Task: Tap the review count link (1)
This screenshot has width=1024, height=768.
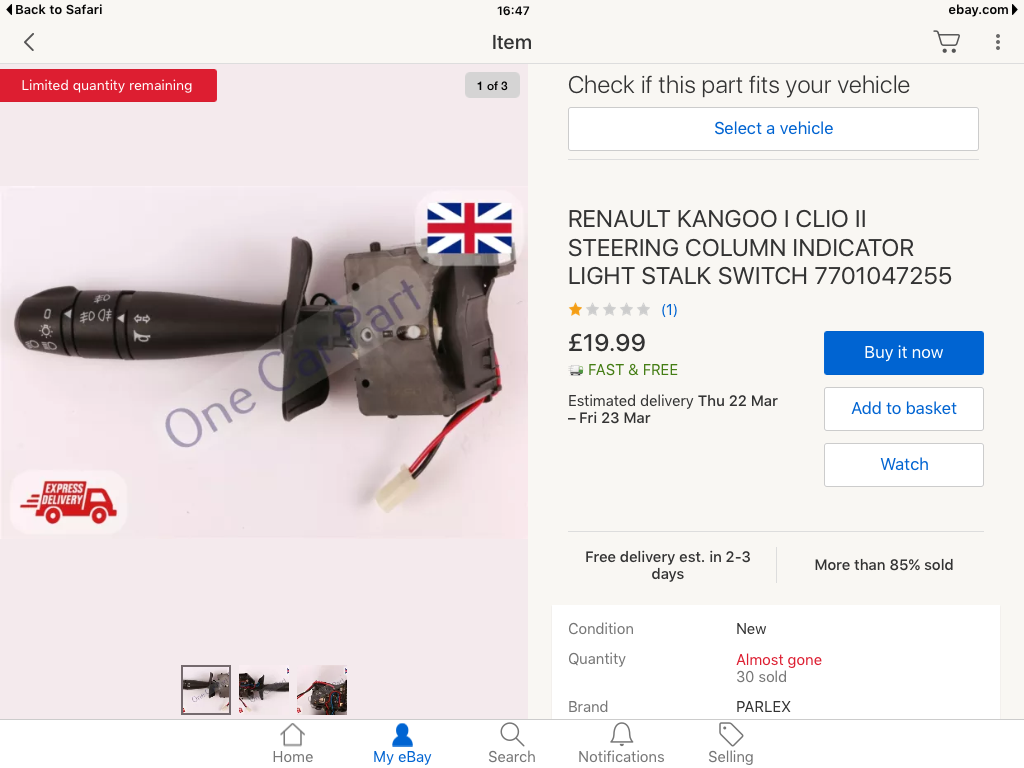Action: [x=669, y=310]
